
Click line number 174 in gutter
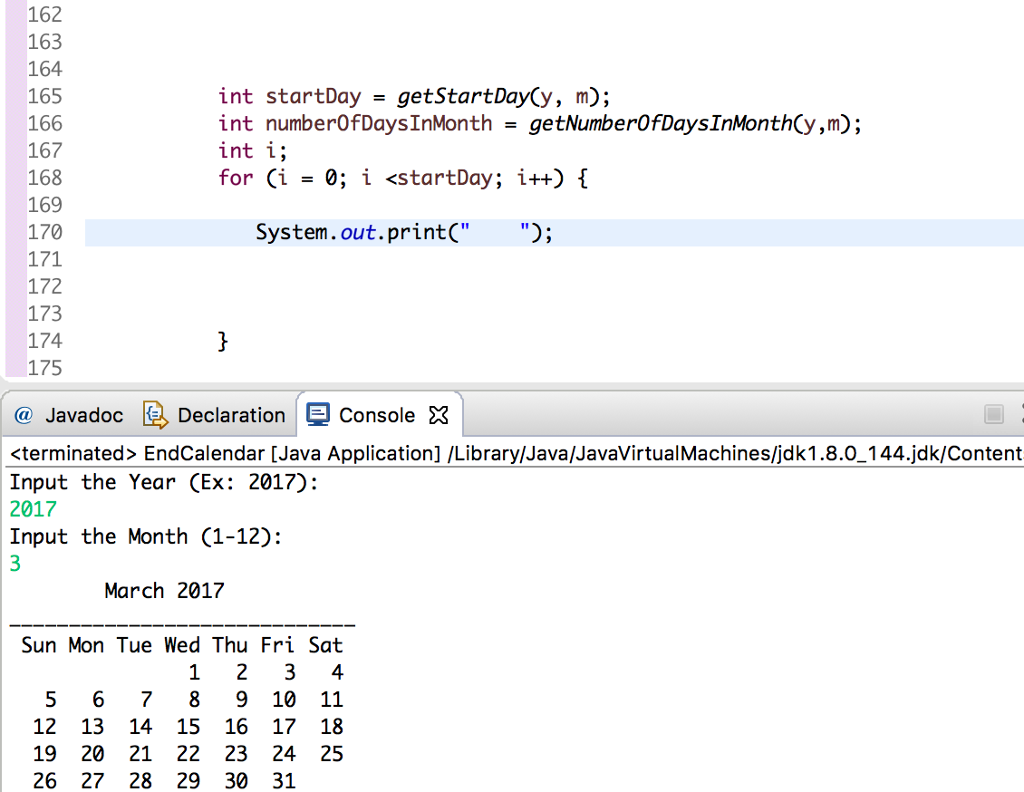pos(45,340)
